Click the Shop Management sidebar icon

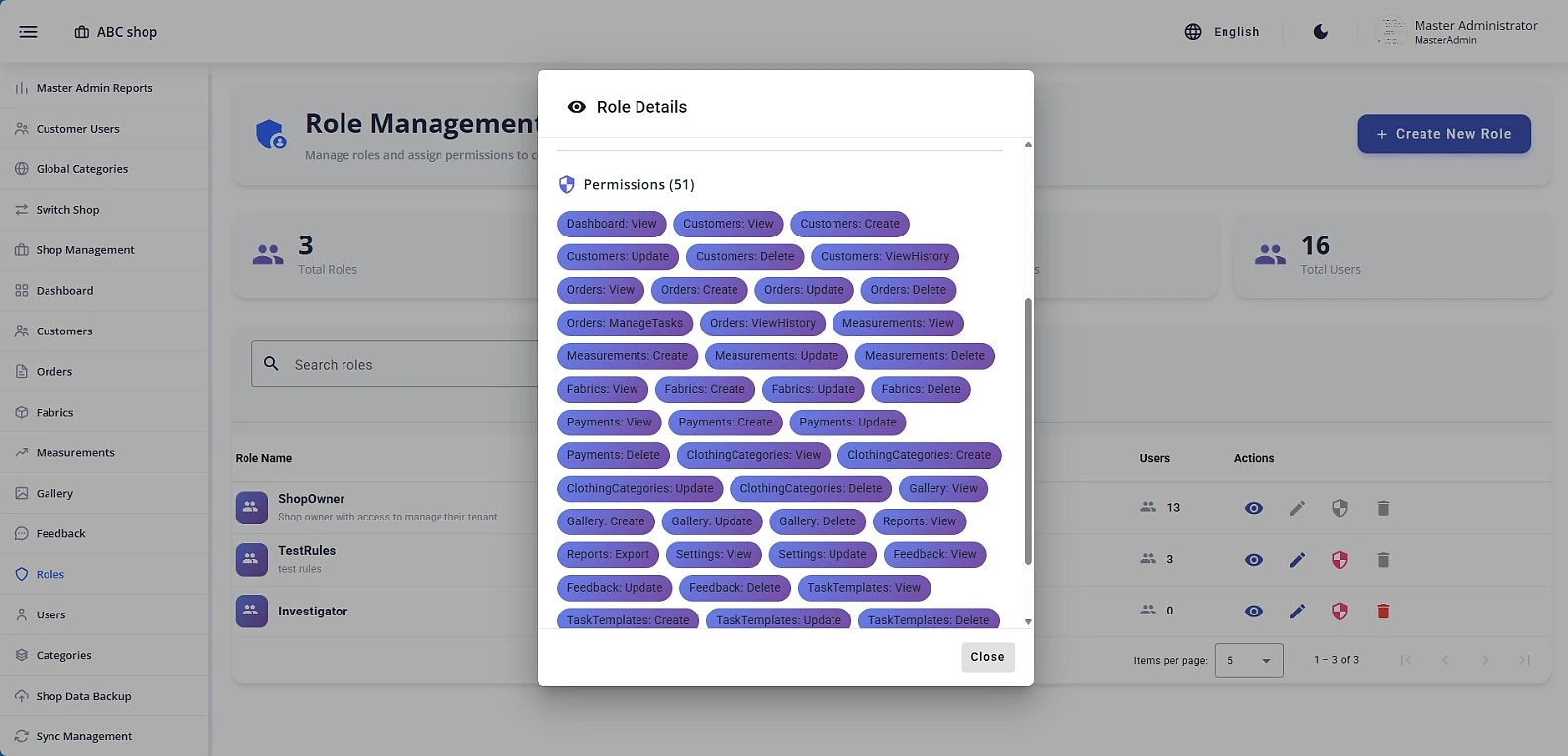click(22, 250)
